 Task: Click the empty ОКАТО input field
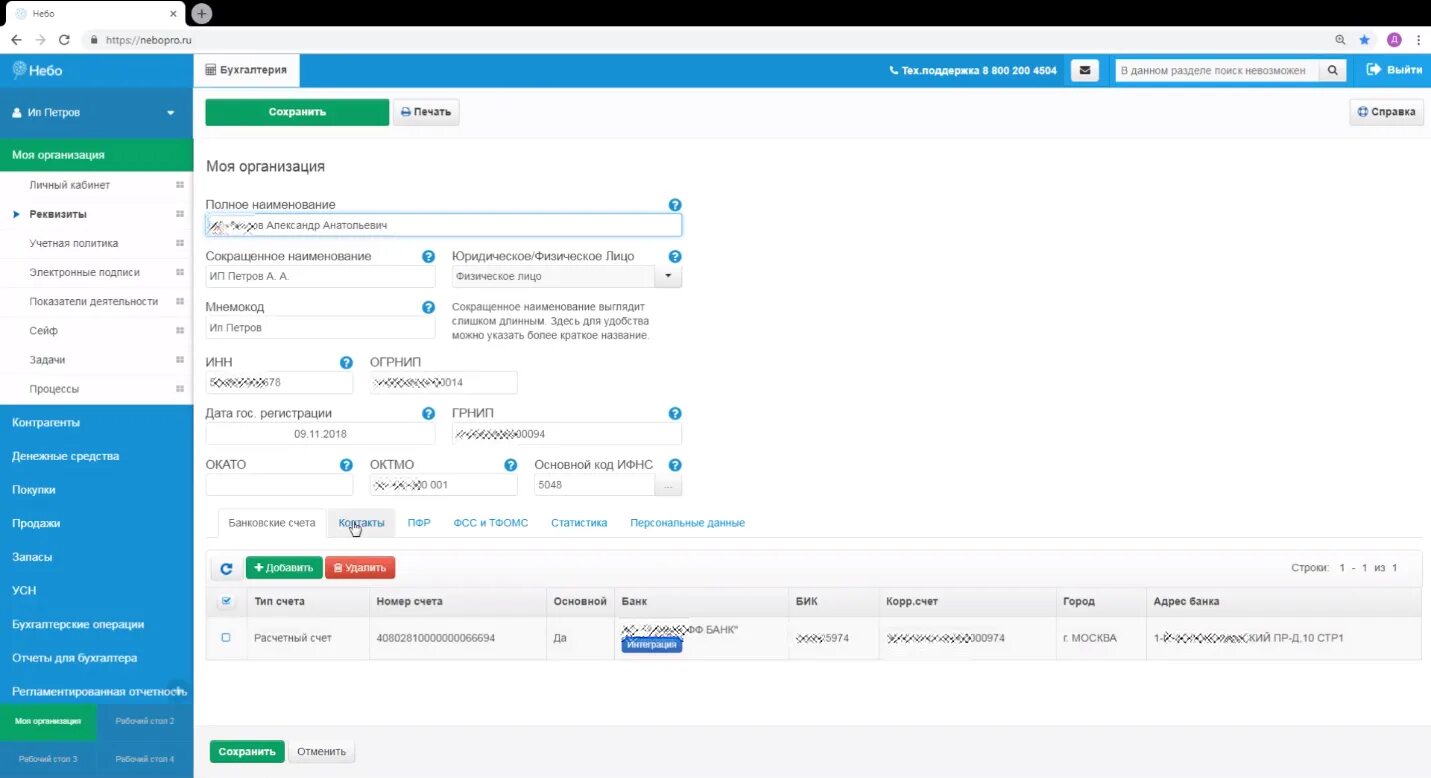tap(279, 485)
